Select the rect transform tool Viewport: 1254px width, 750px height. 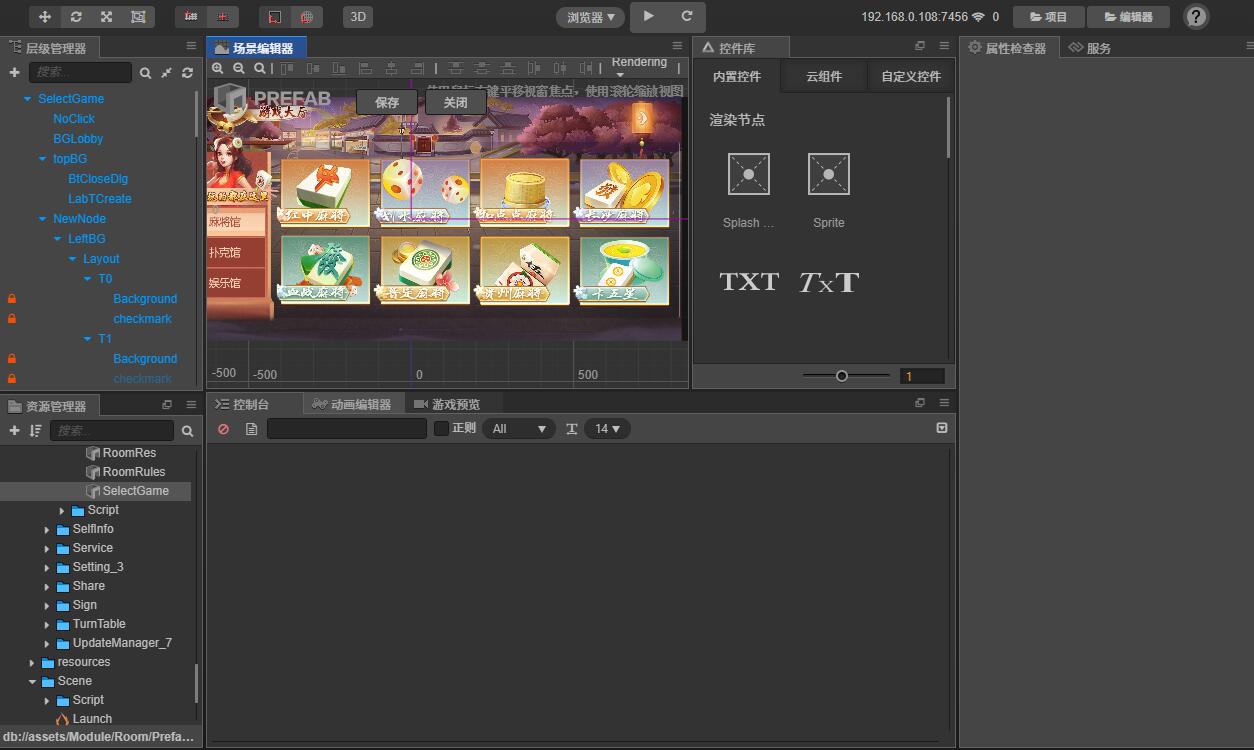[x=138, y=17]
